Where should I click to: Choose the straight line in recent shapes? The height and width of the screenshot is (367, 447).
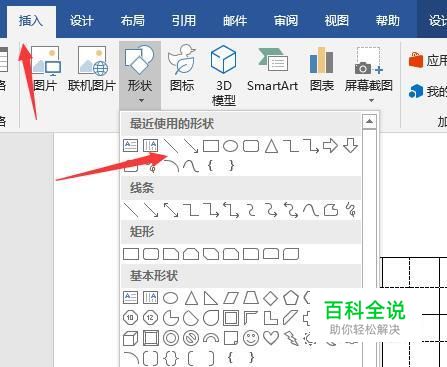coord(171,146)
